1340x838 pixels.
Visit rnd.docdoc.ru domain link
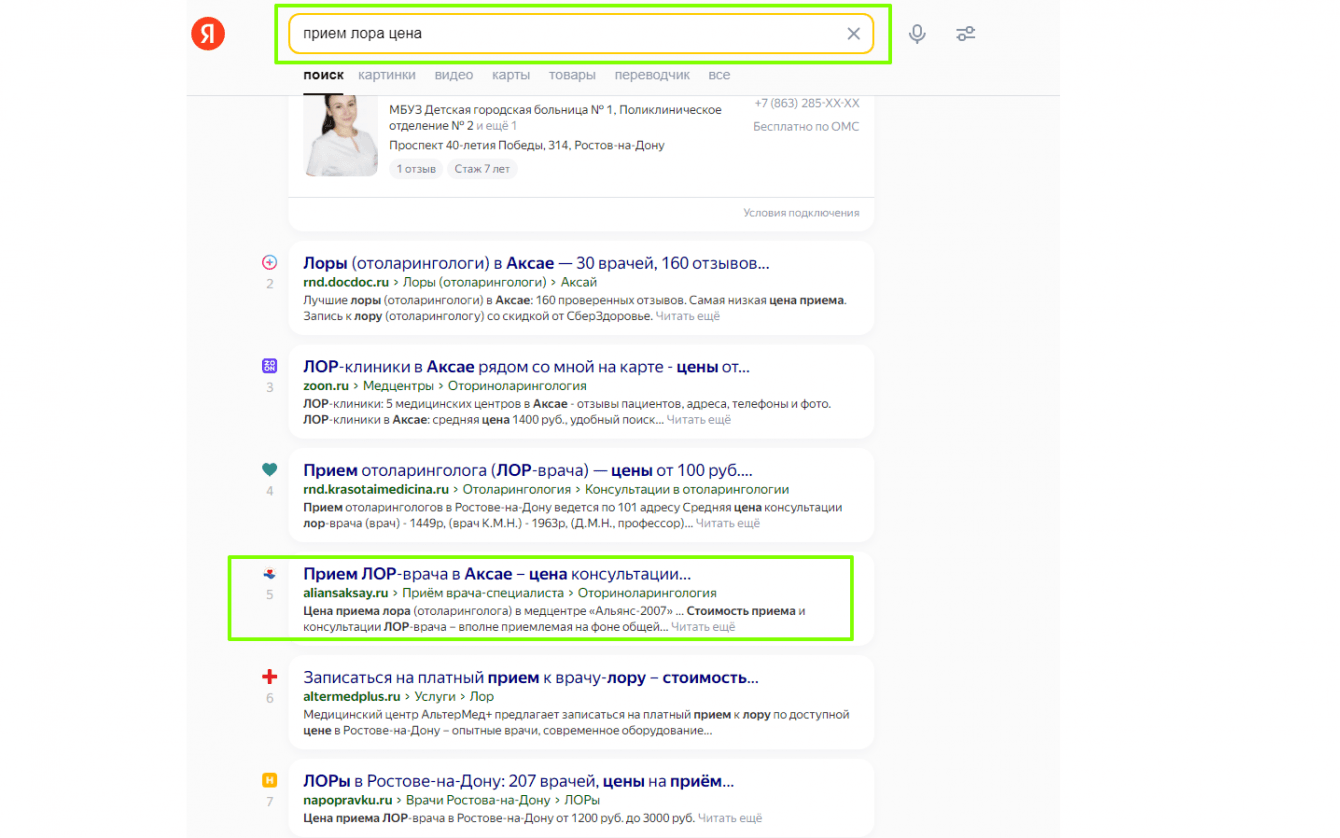[x=346, y=282]
